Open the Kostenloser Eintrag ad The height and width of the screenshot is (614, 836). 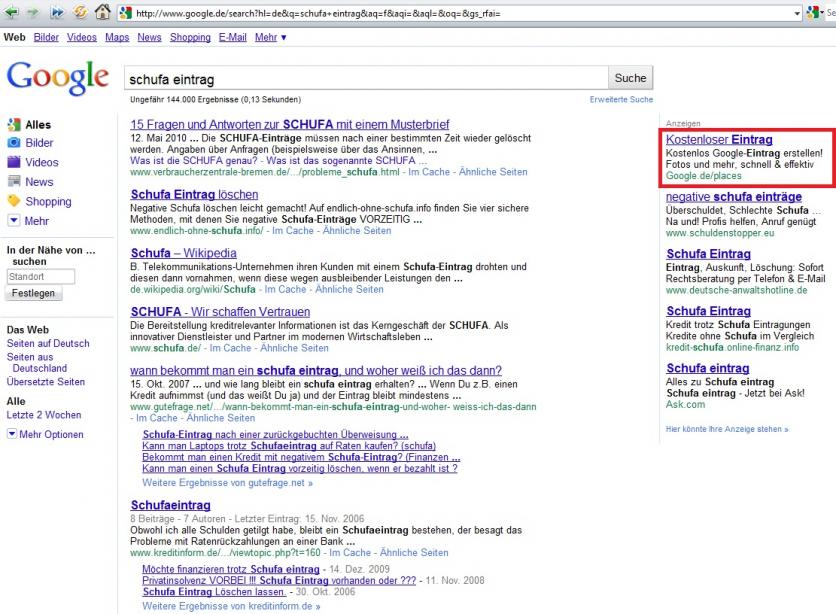point(719,140)
